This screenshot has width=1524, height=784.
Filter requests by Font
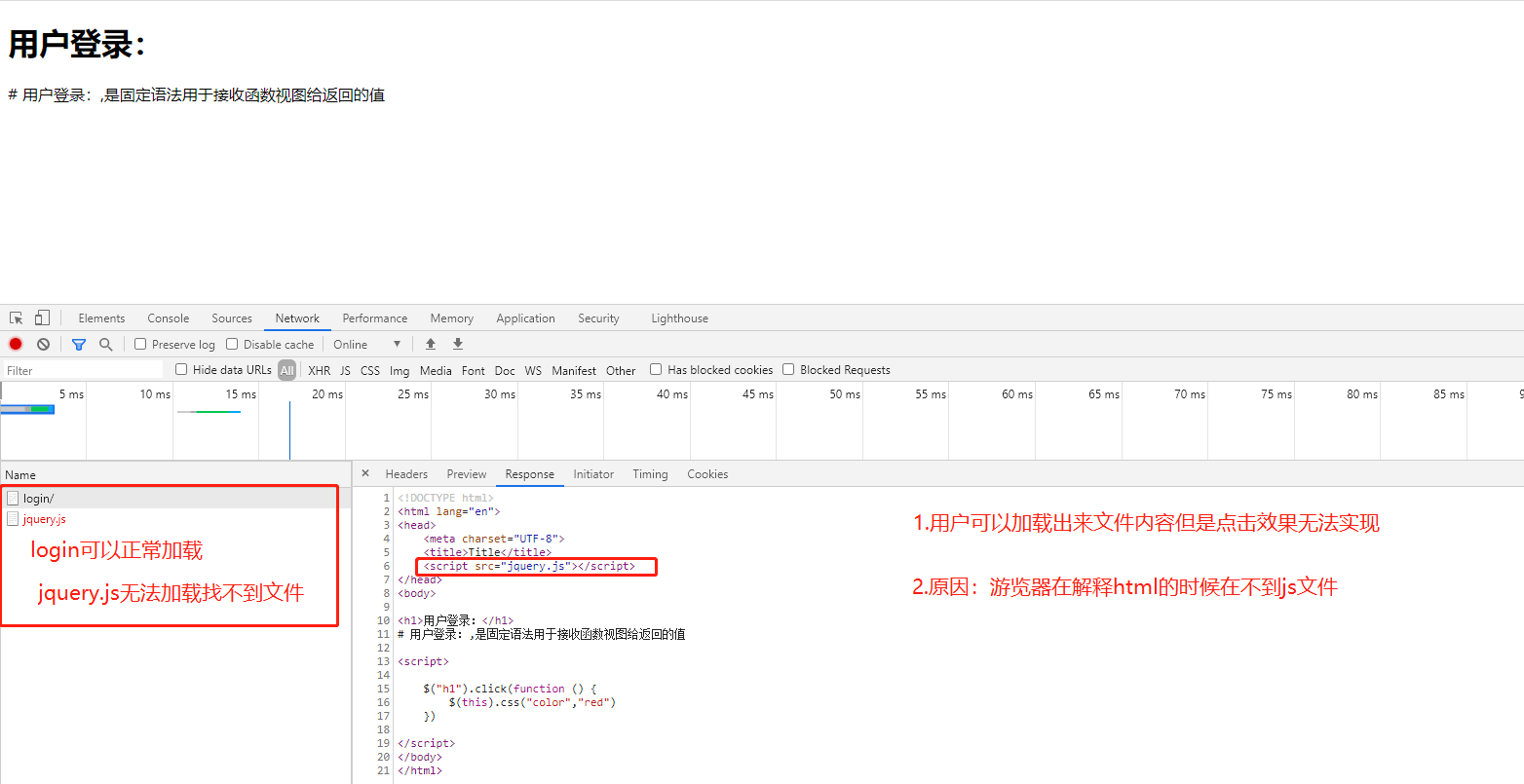tap(474, 370)
